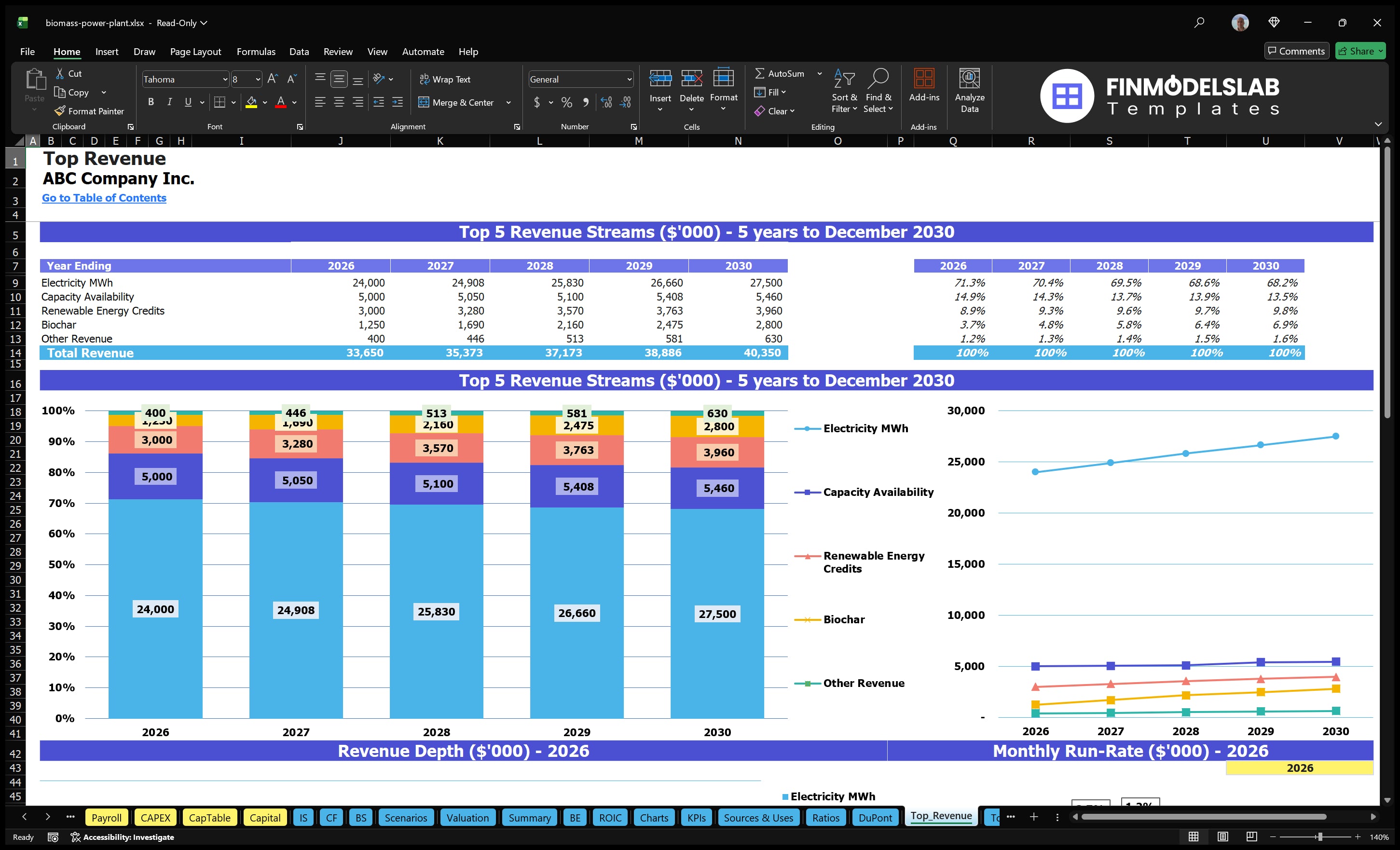
Task: Open the Comments panel
Action: (1297, 51)
